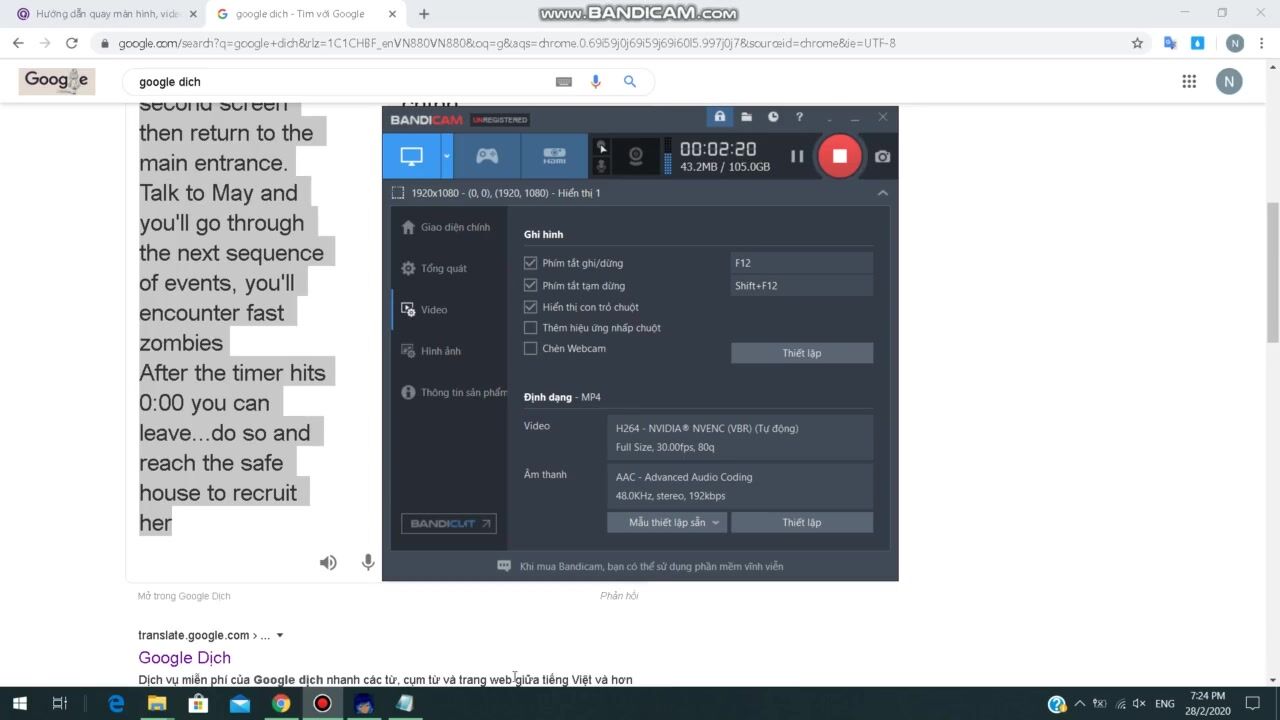
Task: Select HDMI device recording mode
Action: pos(554,156)
